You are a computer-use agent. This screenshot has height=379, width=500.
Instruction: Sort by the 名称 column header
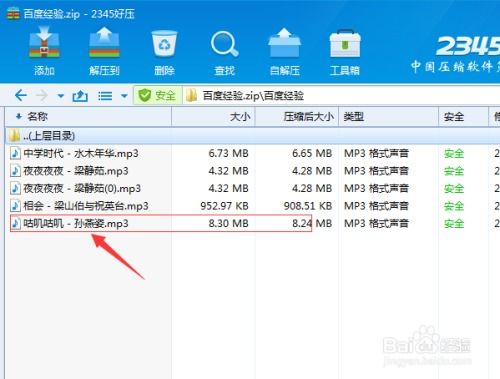[x=88, y=117]
